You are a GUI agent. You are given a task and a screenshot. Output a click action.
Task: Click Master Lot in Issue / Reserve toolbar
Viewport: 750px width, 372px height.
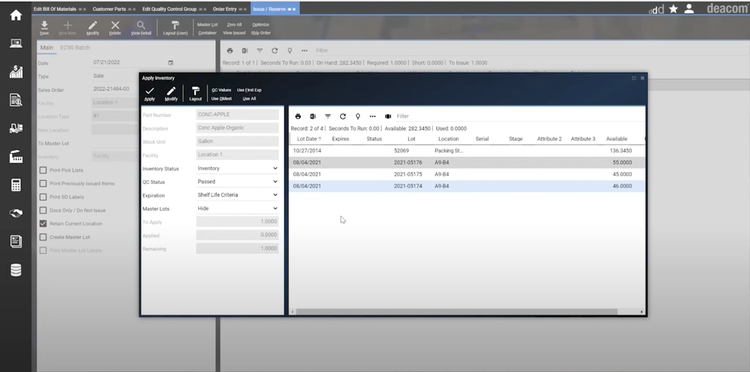pyautogui.click(x=207, y=24)
